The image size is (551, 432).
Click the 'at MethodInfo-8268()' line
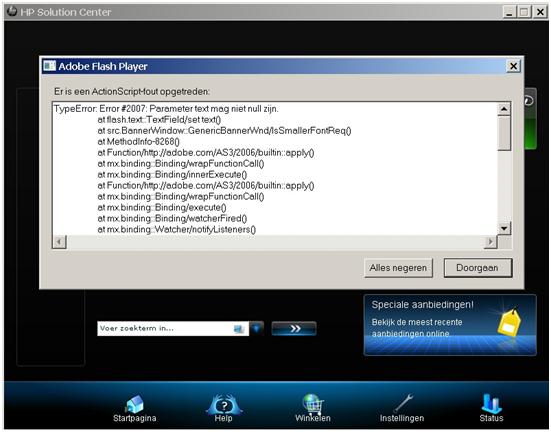pos(138,142)
